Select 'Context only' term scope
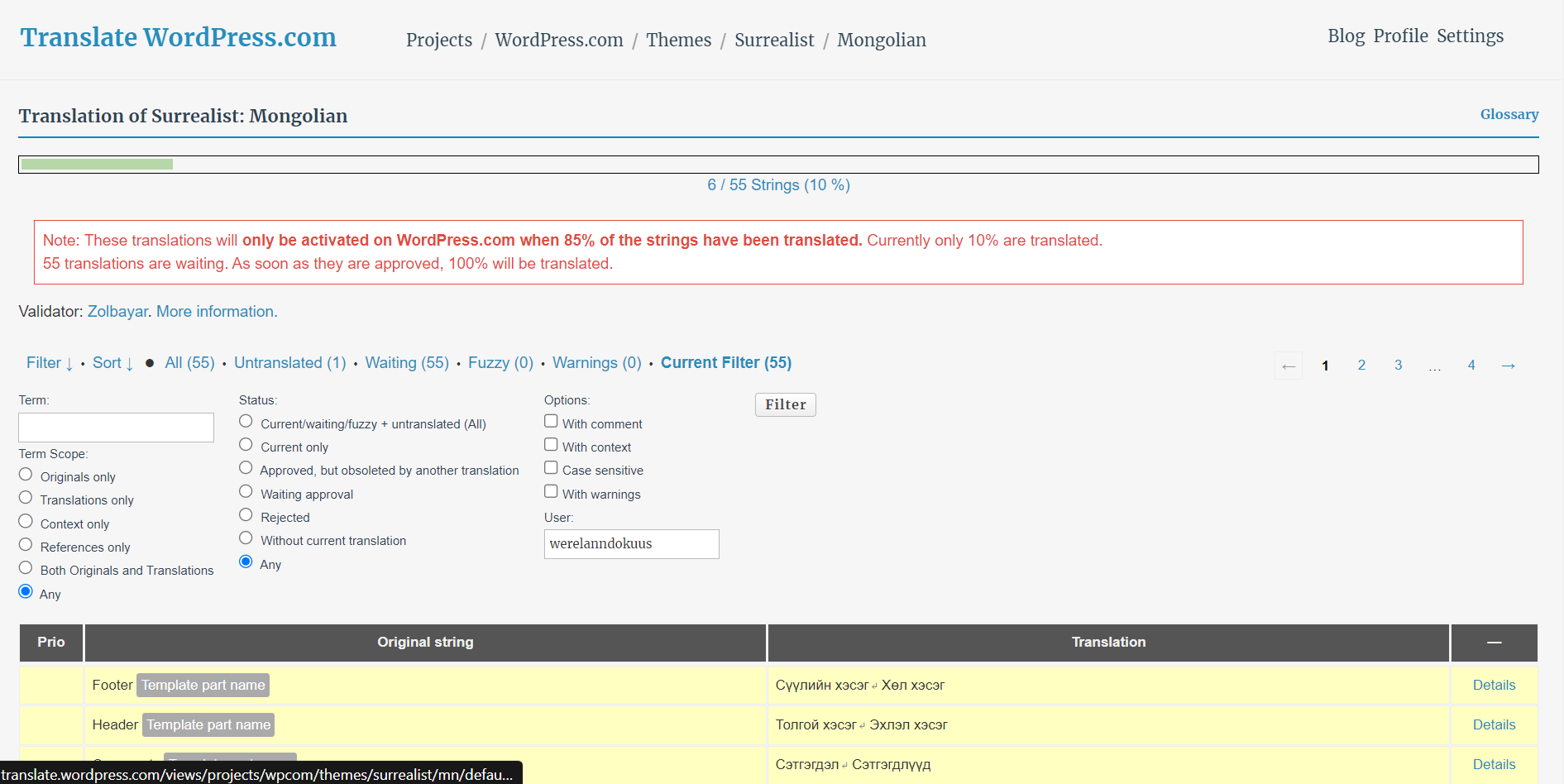This screenshot has height=784, width=1564. click(x=26, y=522)
